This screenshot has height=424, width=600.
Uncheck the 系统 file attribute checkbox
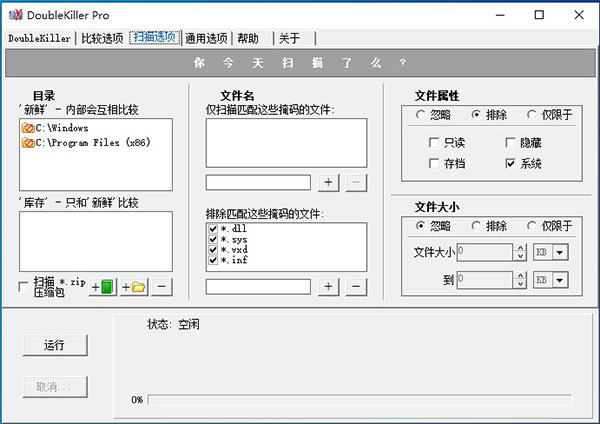click(512, 163)
